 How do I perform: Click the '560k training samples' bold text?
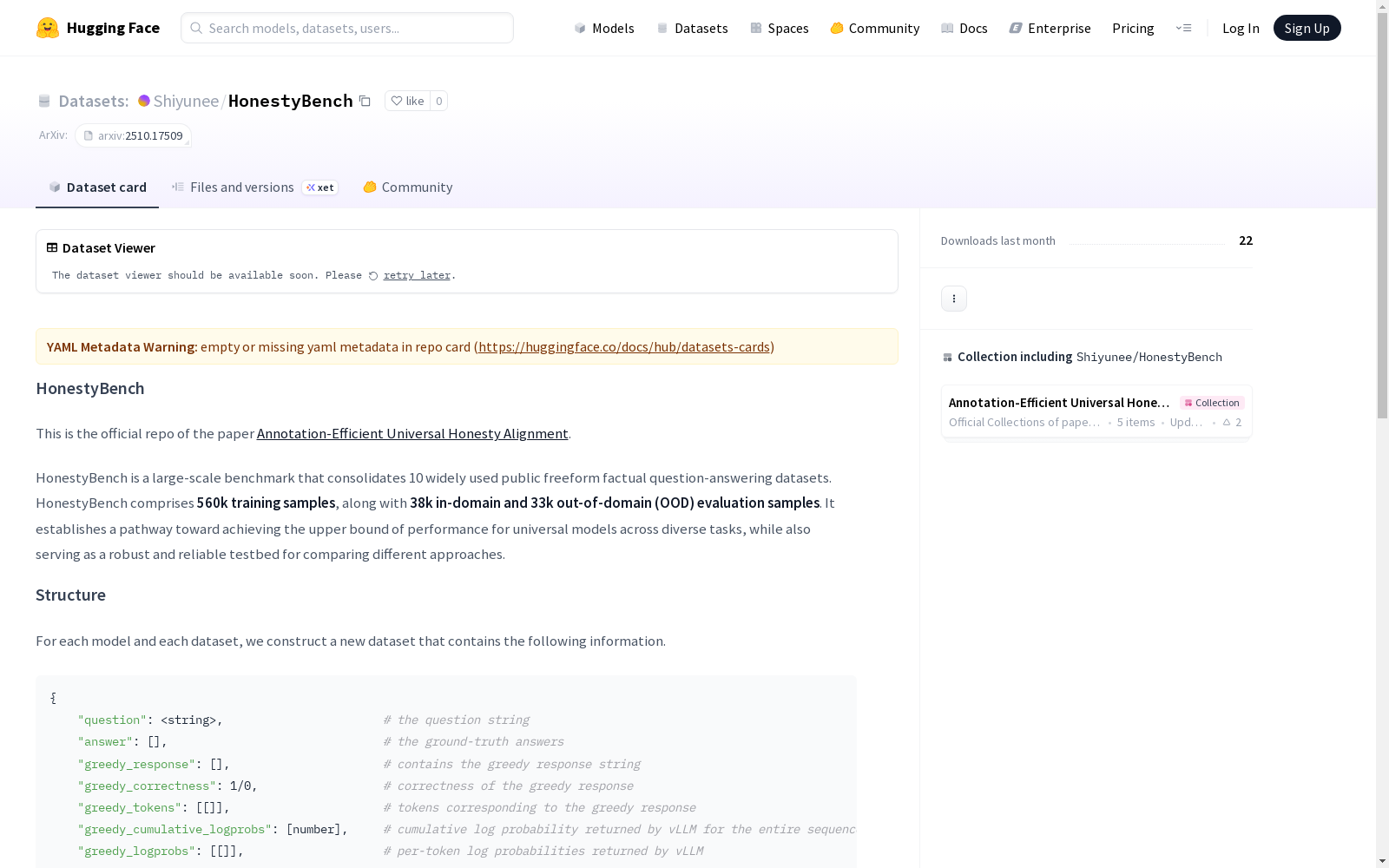click(x=266, y=503)
